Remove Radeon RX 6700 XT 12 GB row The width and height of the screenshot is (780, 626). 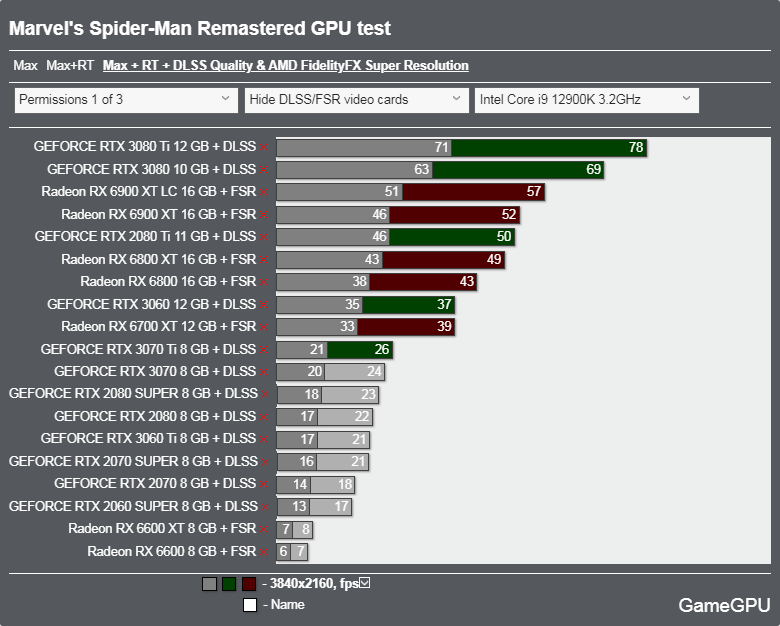[263, 327]
